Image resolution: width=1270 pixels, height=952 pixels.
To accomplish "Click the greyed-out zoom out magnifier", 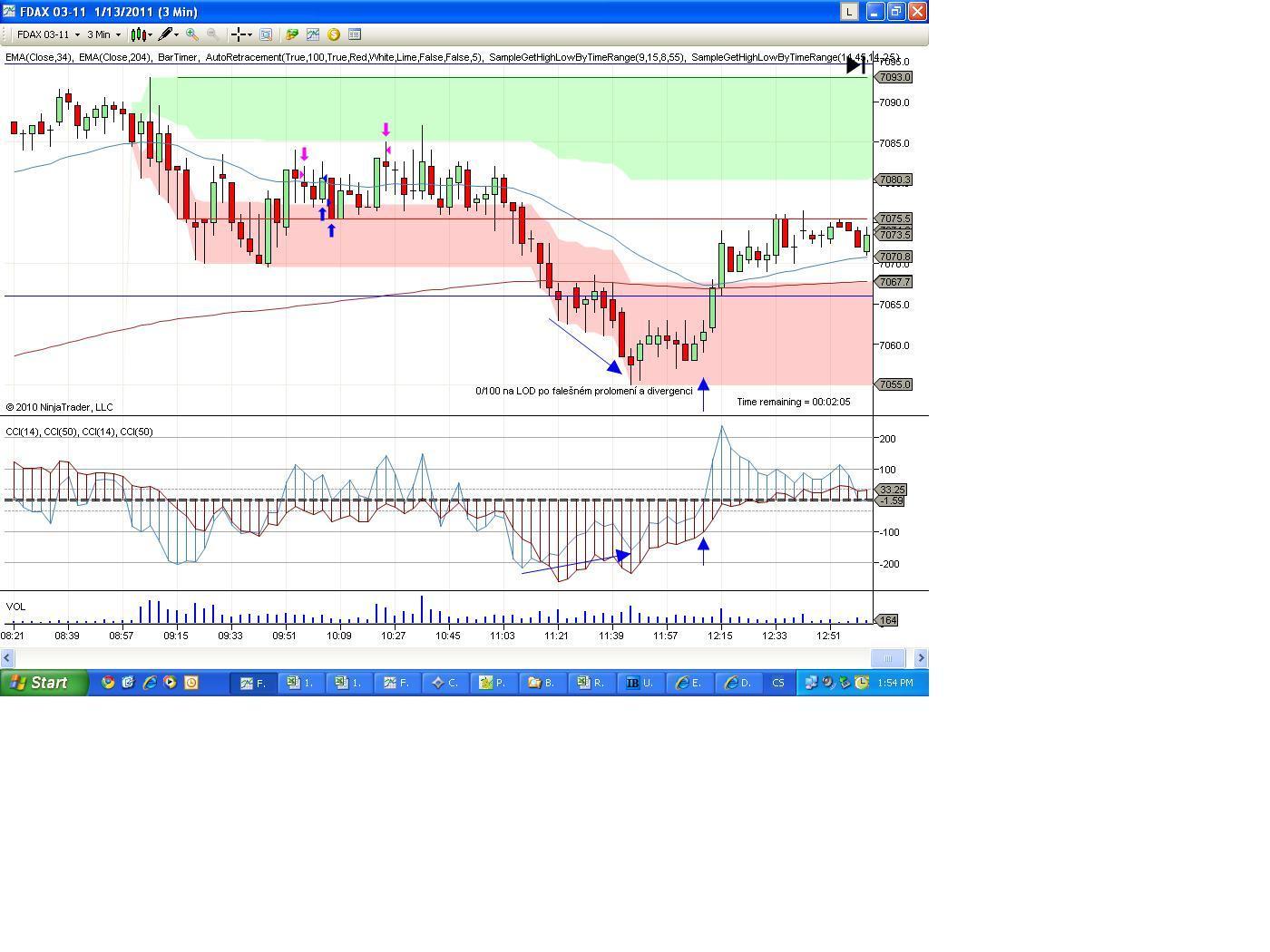I will click(x=212, y=34).
